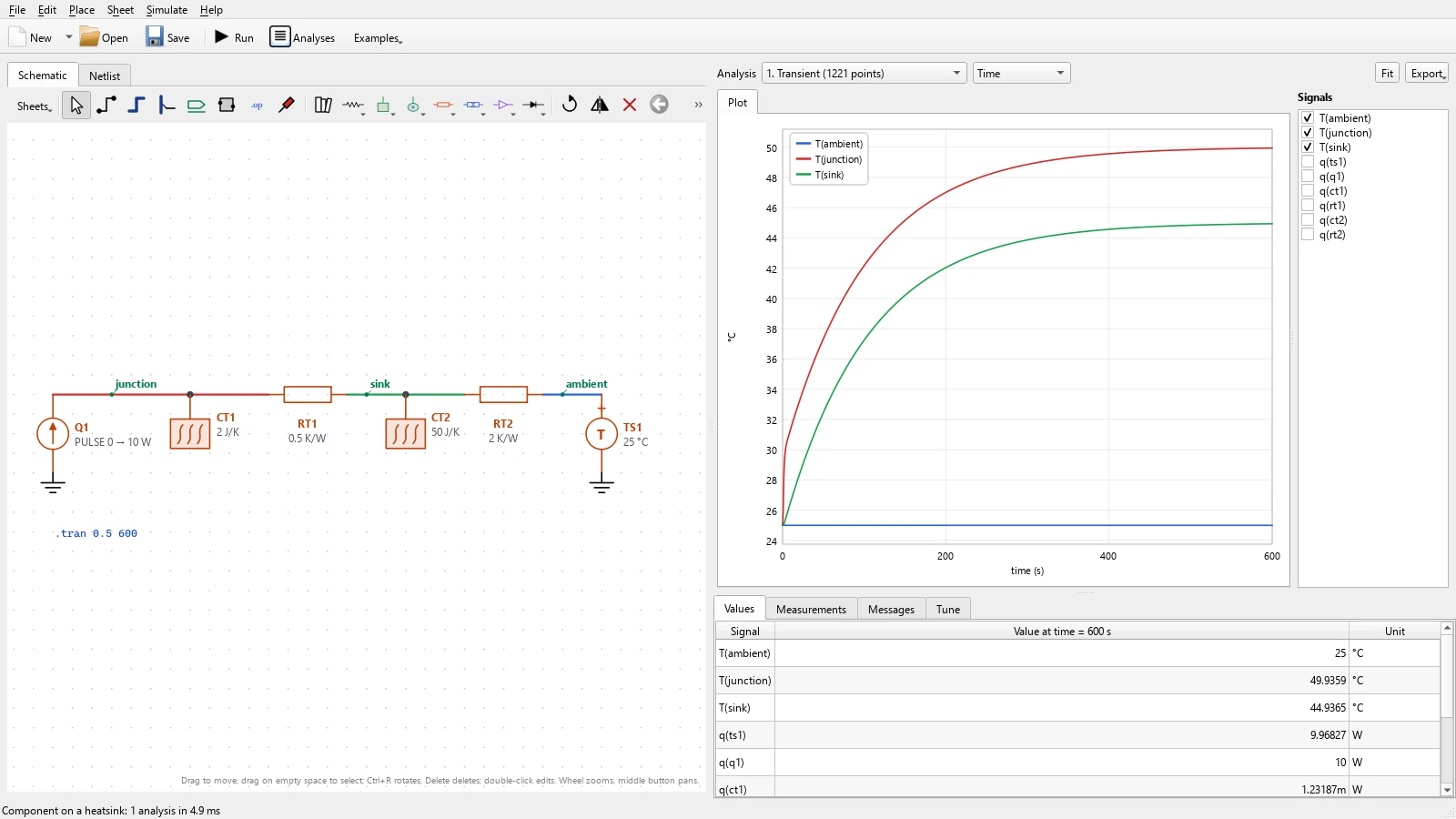Click the gray back arrow icon
The height and width of the screenshot is (819, 1456).
coord(660,105)
